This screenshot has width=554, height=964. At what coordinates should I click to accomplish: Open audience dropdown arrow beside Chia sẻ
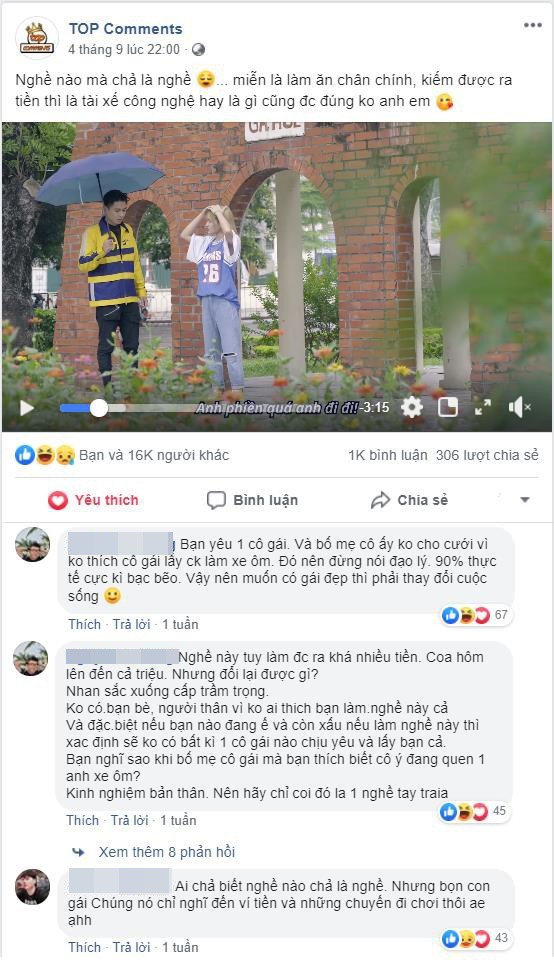point(525,500)
